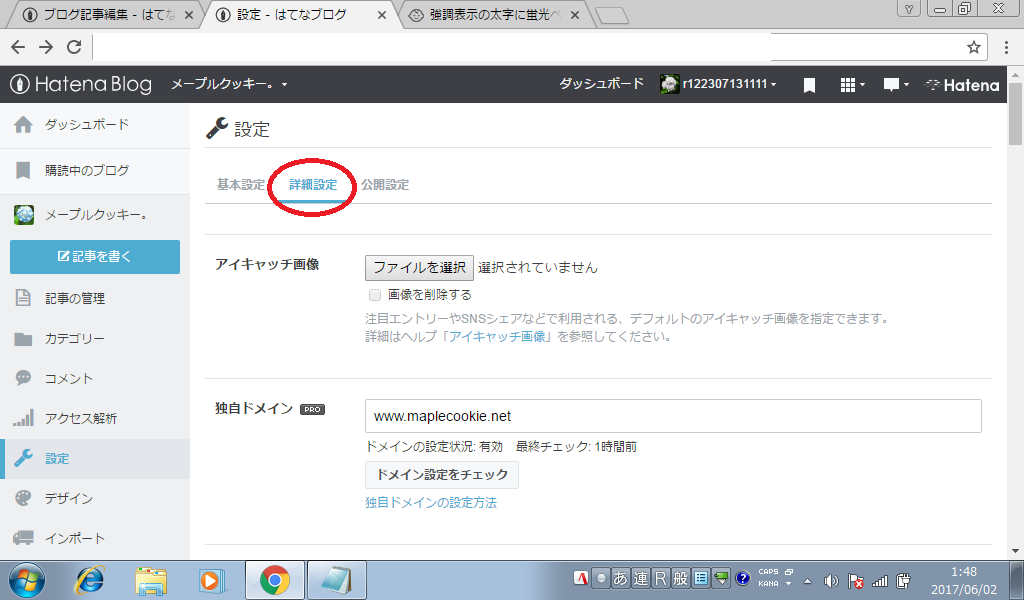Open Windows Explorer folder from the taskbar
This screenshot has width=1024, height=600.
click(x=151, y=580)
